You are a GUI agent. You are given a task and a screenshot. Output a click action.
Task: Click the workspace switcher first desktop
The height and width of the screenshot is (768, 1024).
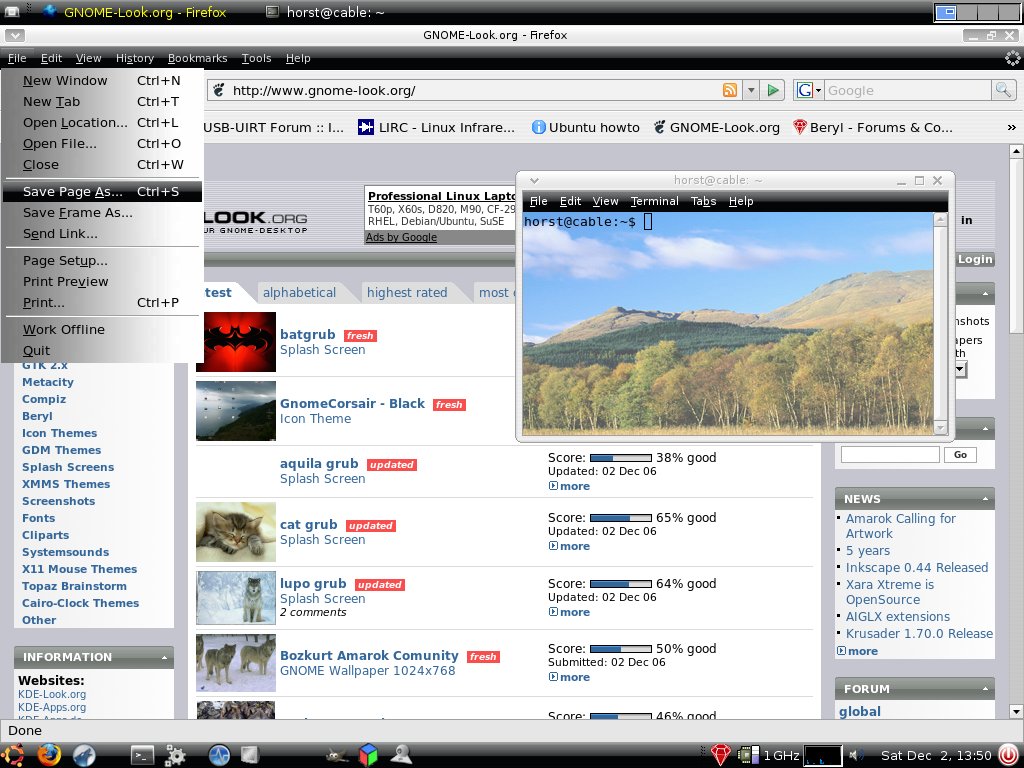coord(946,12)
